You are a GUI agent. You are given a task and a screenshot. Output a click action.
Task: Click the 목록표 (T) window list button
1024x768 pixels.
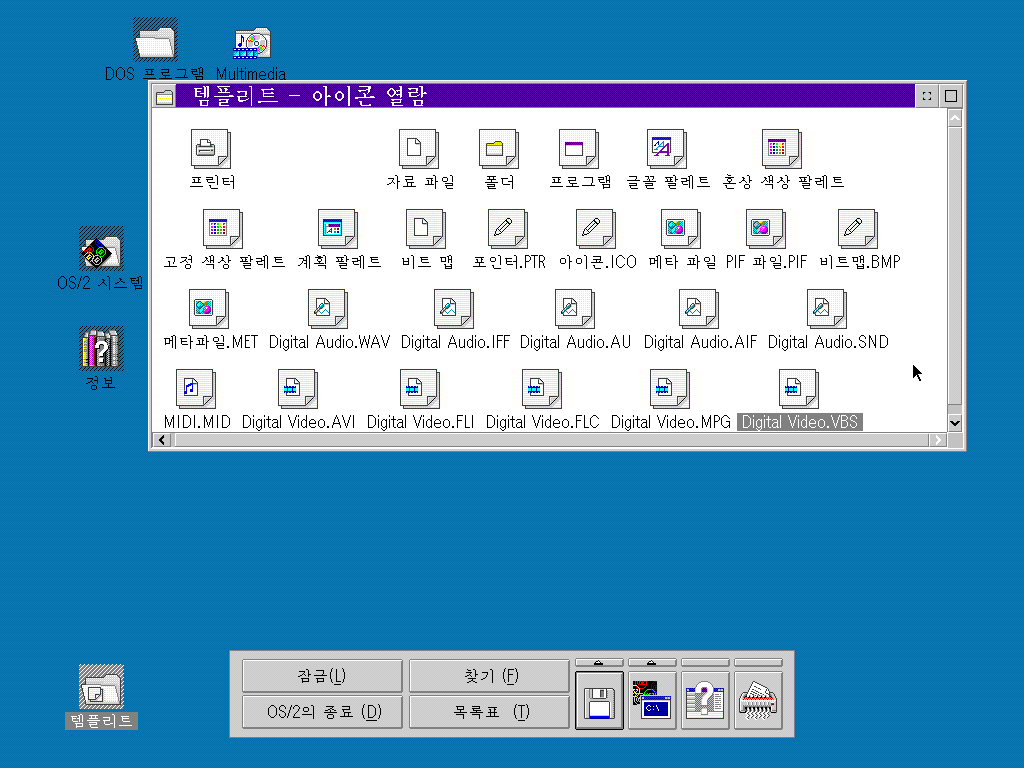click(489, 712)
